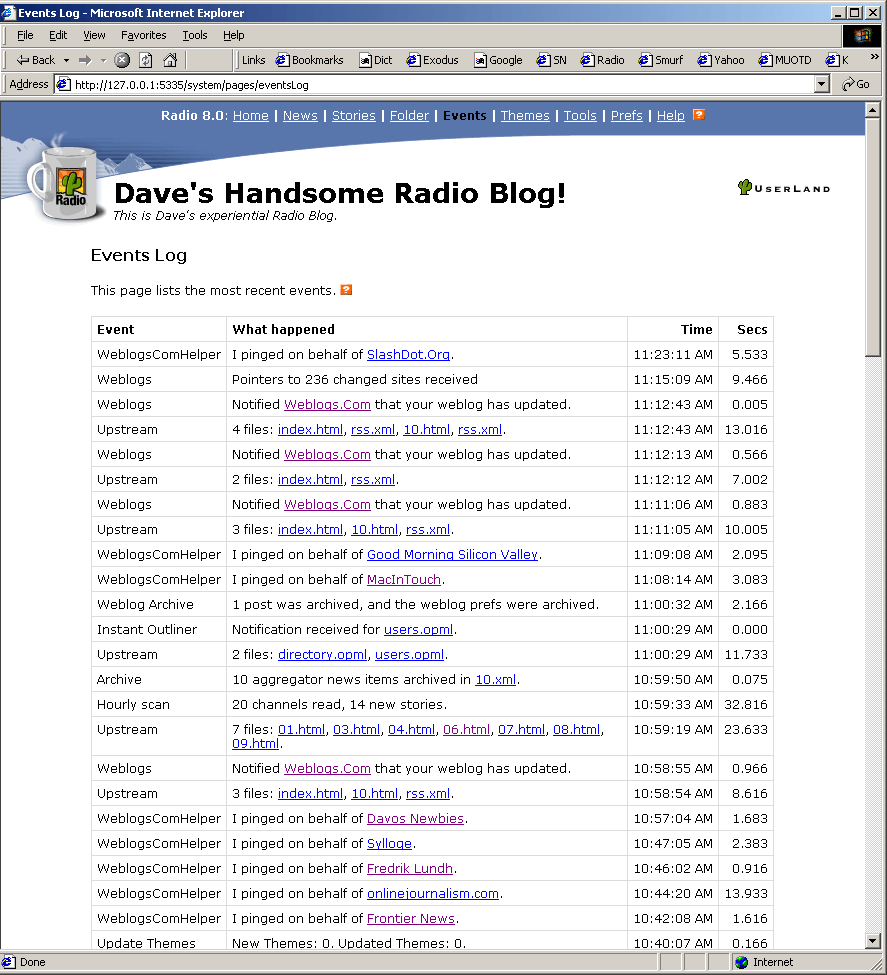This screenshot has width=887, height=975.
Task: Stop page loading with Stop icon
Action: point(123,60)
